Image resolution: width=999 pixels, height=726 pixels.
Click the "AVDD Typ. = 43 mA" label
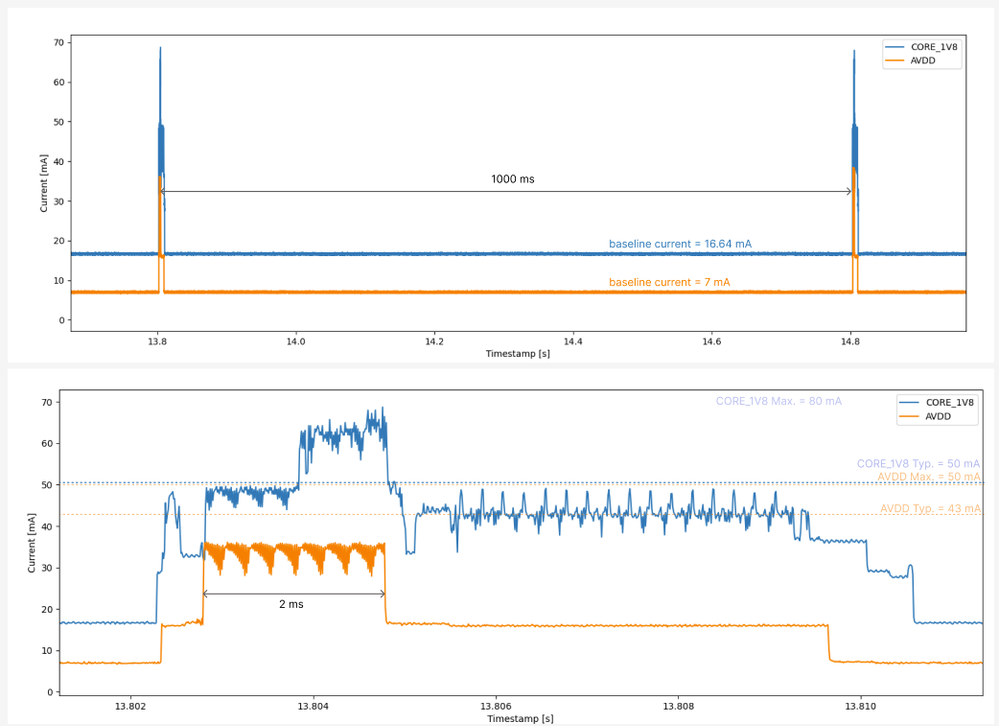click(930, 508)
